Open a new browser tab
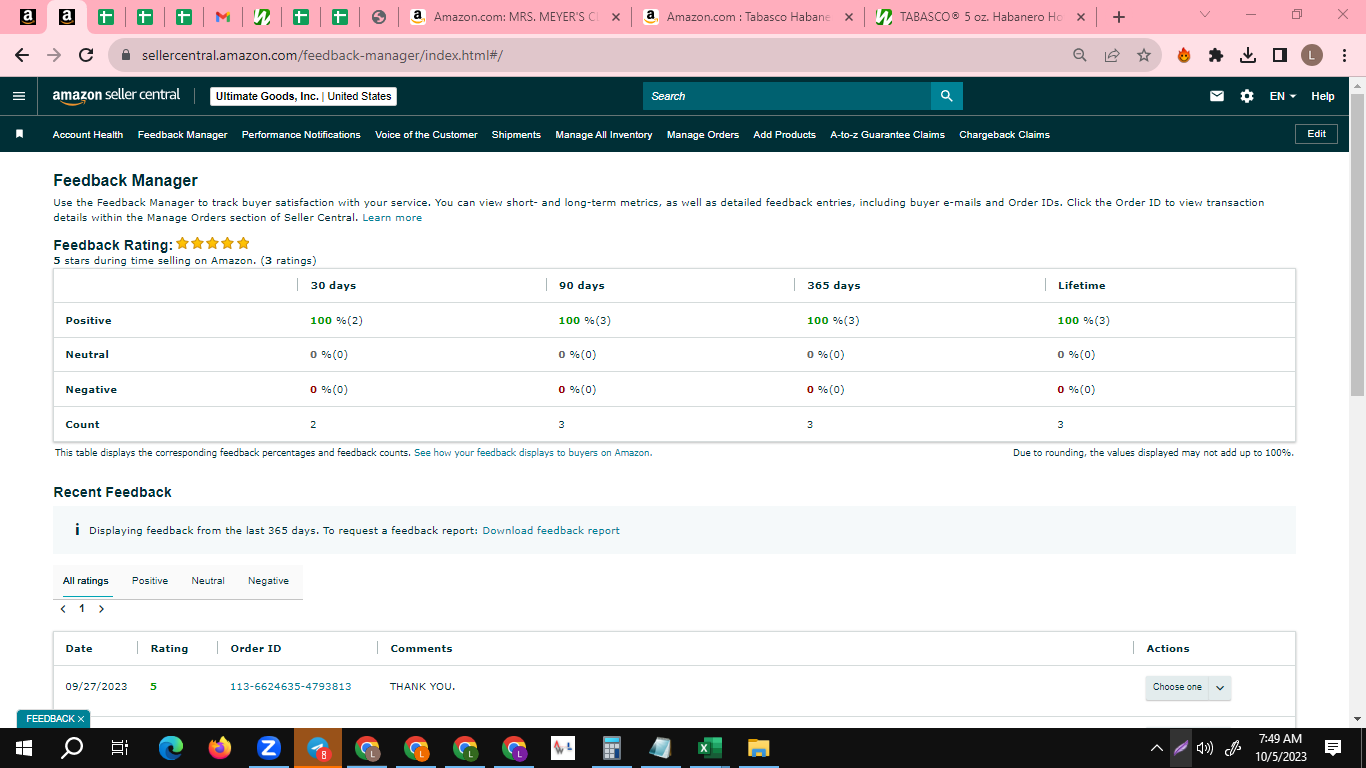This screenshot has height=768, width=1366. 1119,17
